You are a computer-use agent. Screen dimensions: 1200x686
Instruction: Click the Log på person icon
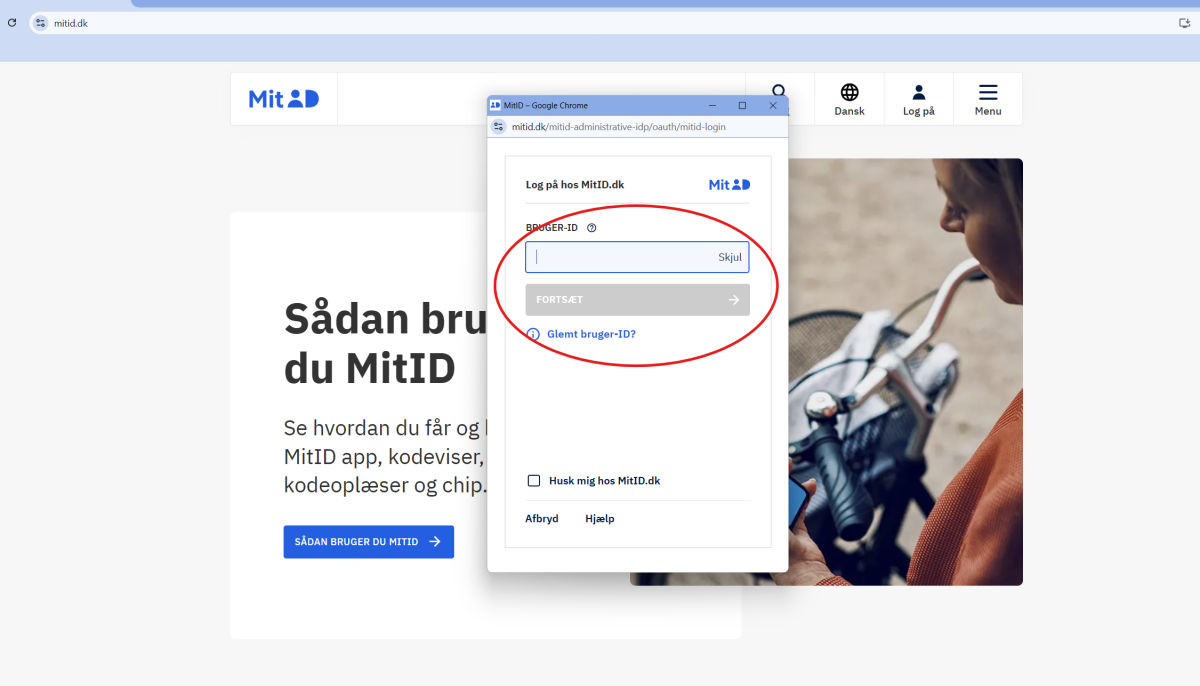click(918, 98)
